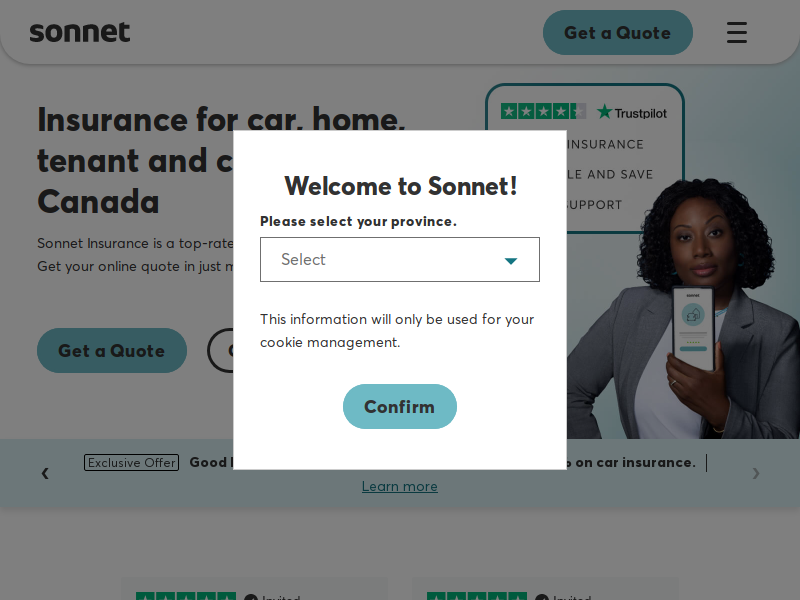Click the partially hidden outlined hero button
This screenshot has height=600, width=800.
click(220, 351)
